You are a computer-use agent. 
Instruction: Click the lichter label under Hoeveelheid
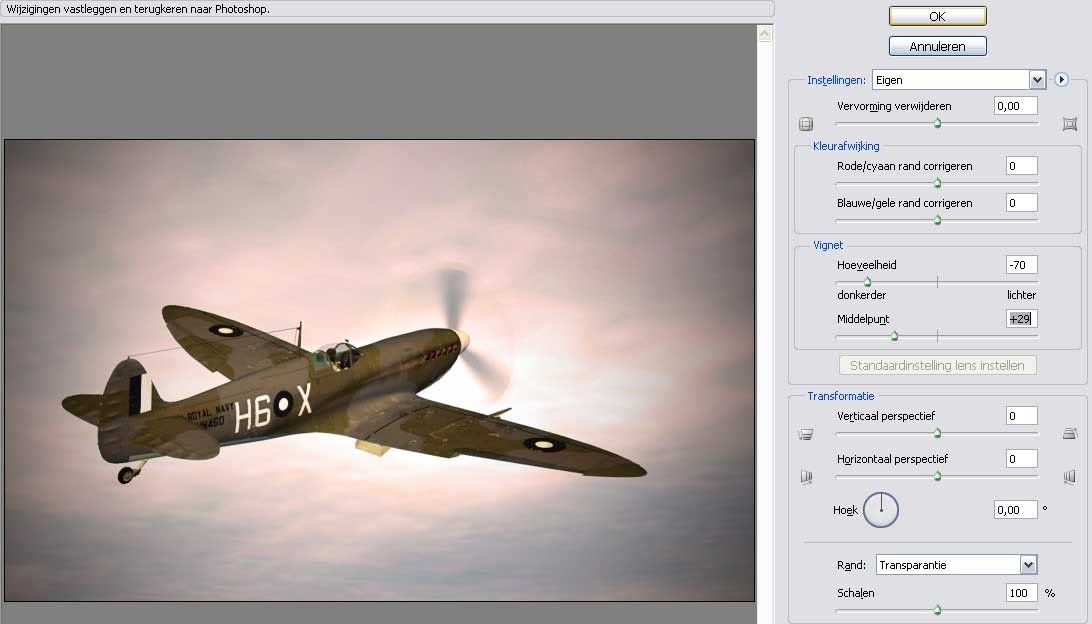[1022, 295]
